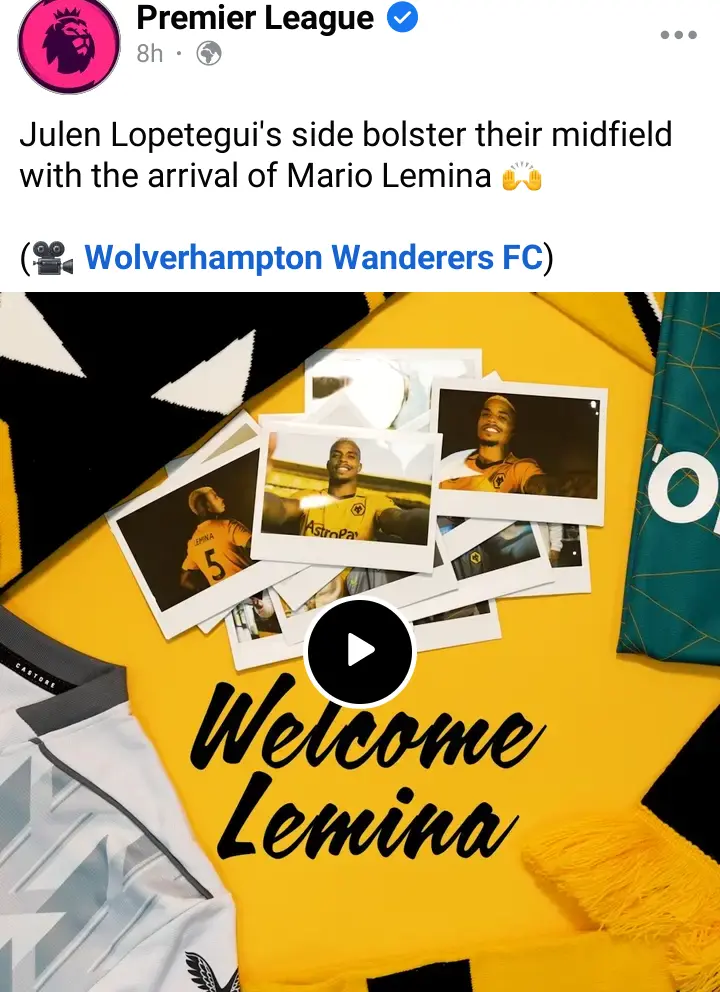Viewport: 720px width, 992px height.
Task: Click the raised hands emoji
Action: tap(522, 177)
